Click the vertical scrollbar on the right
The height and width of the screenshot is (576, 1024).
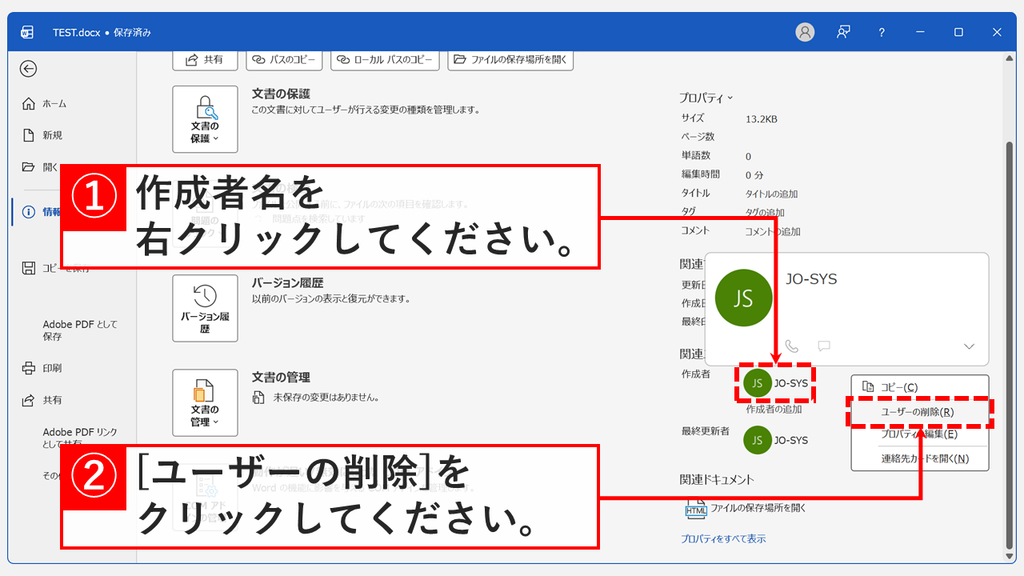(x=1009, y=343)
